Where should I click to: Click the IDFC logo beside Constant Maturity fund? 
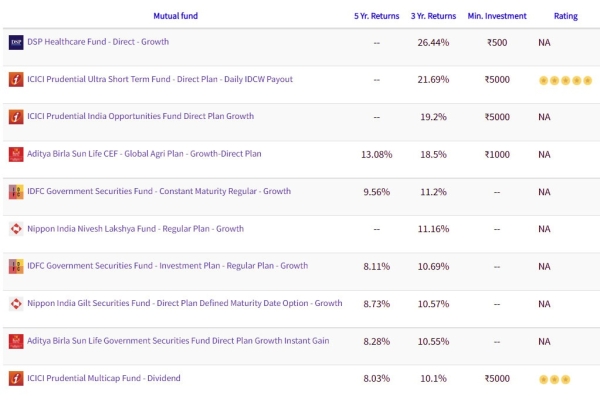[x=15, y=191]
